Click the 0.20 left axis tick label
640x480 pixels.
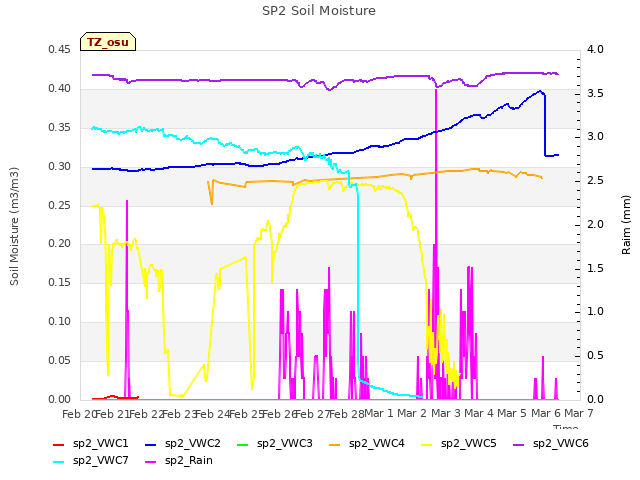click(59, 244)
